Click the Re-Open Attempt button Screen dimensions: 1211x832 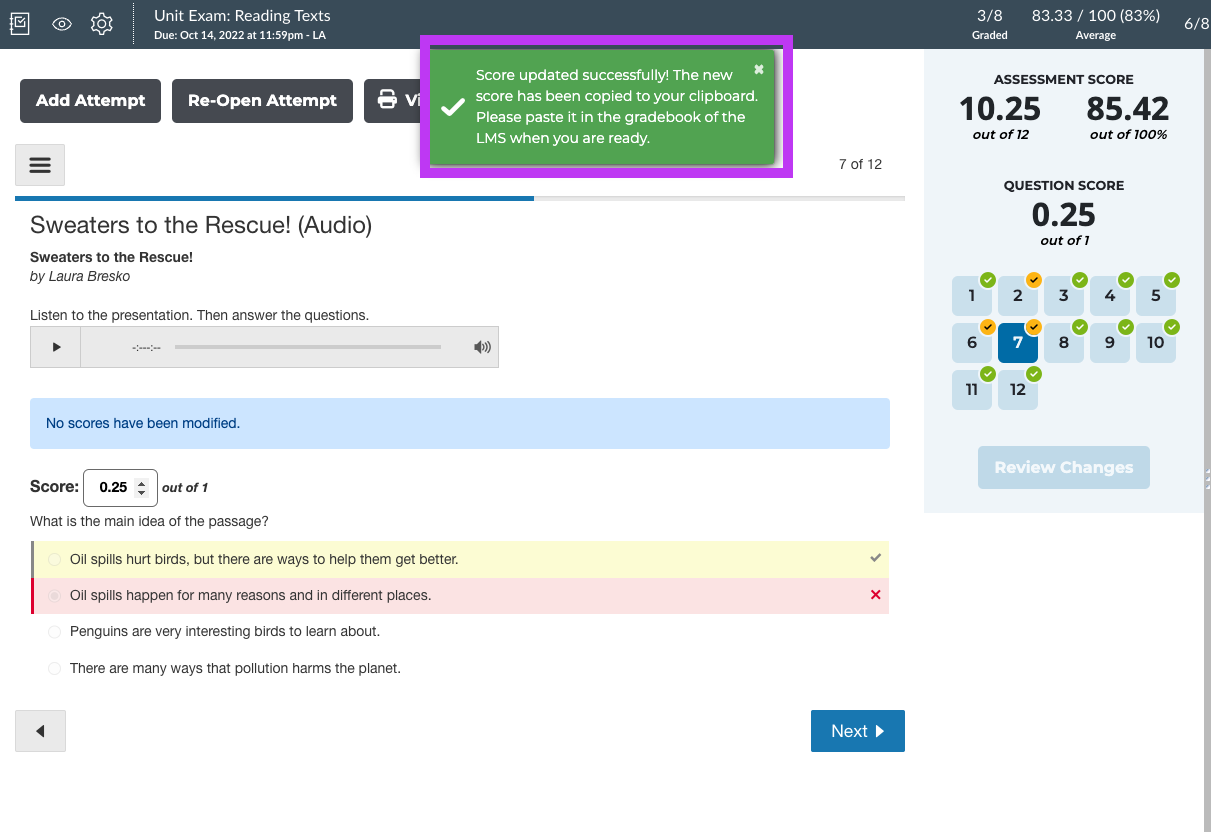coord(262,101)
